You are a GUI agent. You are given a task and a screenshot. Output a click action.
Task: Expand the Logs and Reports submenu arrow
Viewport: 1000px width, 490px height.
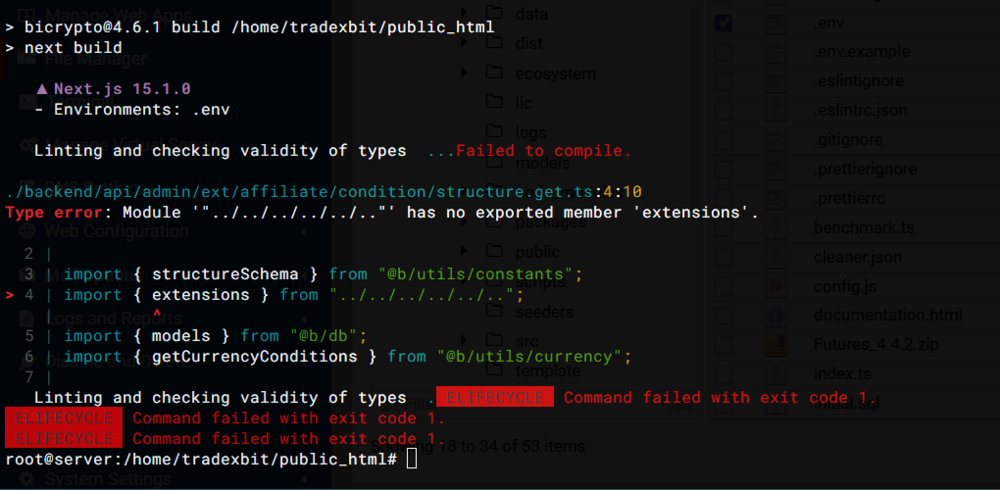tap(303, 318)
